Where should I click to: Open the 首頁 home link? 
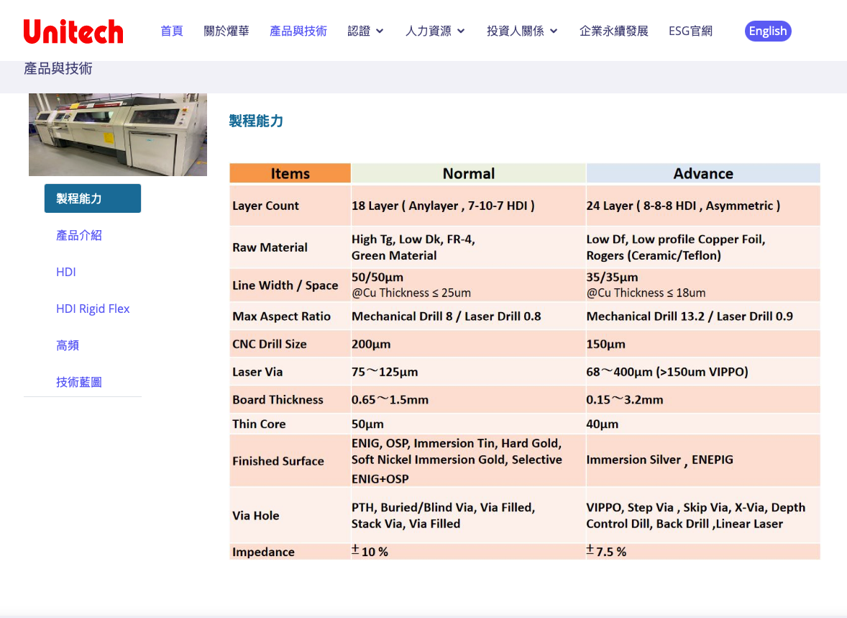coord(172,31)
